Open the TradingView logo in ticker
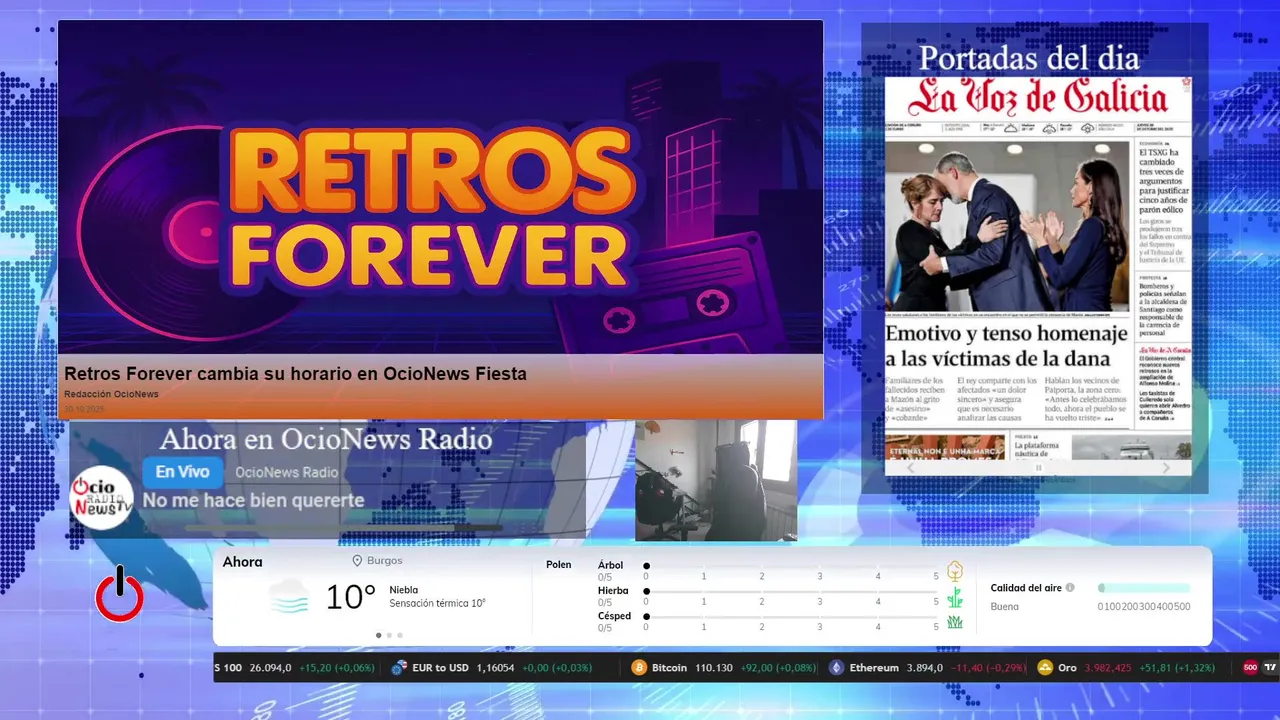The width and height of the screenshot is (1280, 720). 1270,667
